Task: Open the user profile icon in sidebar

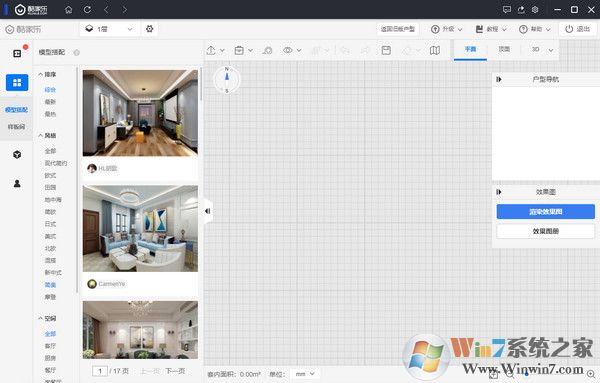Action: pos(17,184)
